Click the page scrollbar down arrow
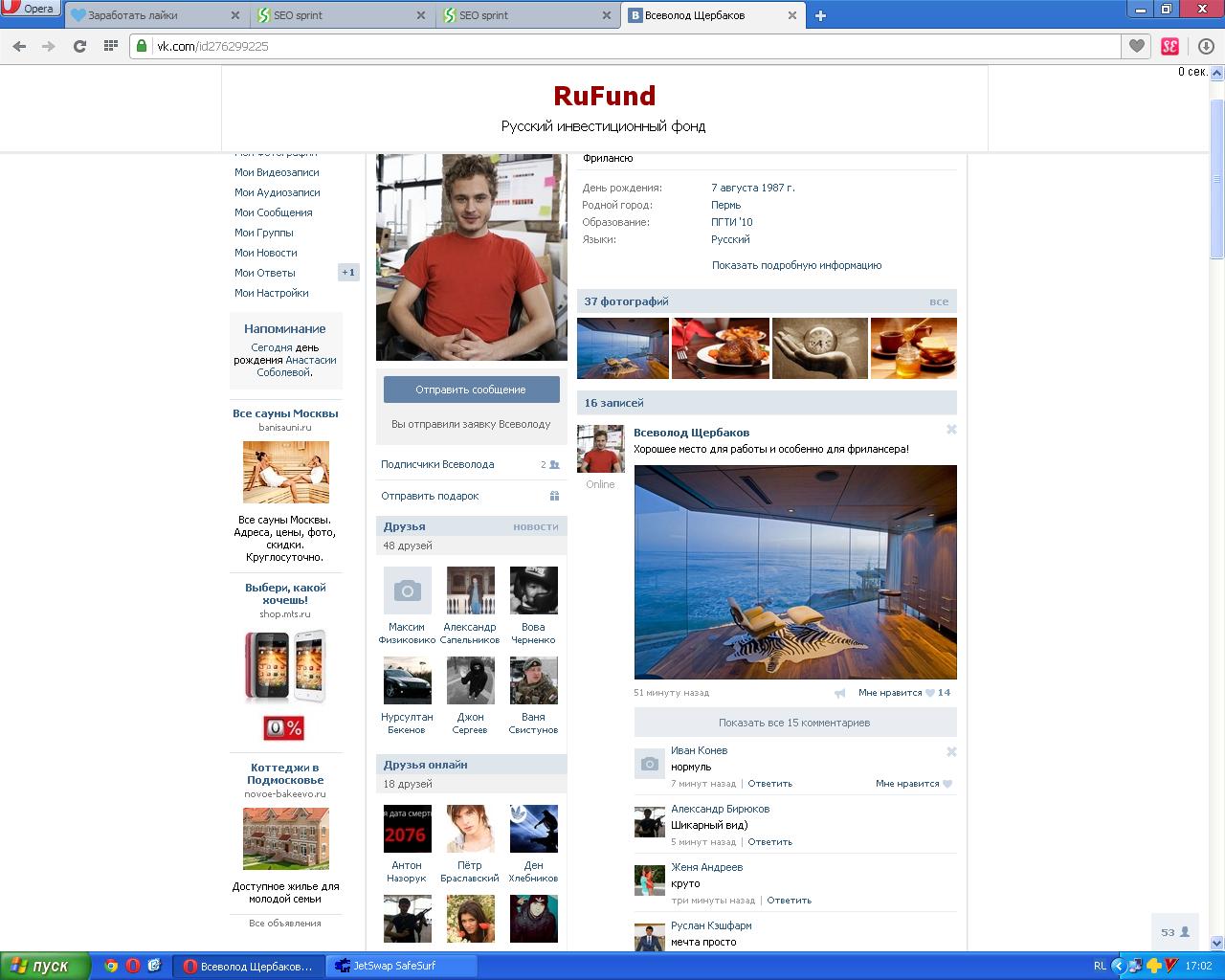Viewport: 1225px width, 980px height. pyautogui.click(x=1217, y=944)
